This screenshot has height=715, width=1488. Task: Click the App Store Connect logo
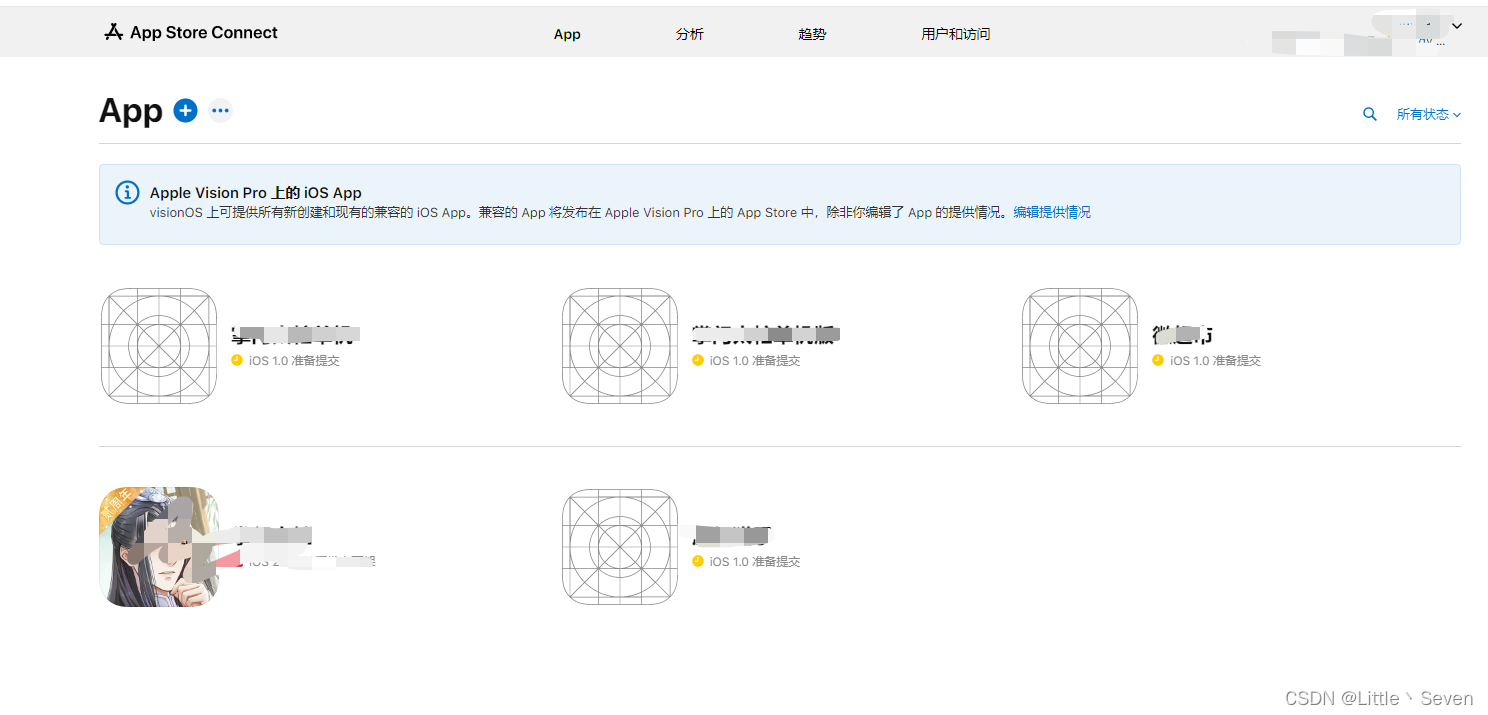pyautogui.click(x=113, y=32)
